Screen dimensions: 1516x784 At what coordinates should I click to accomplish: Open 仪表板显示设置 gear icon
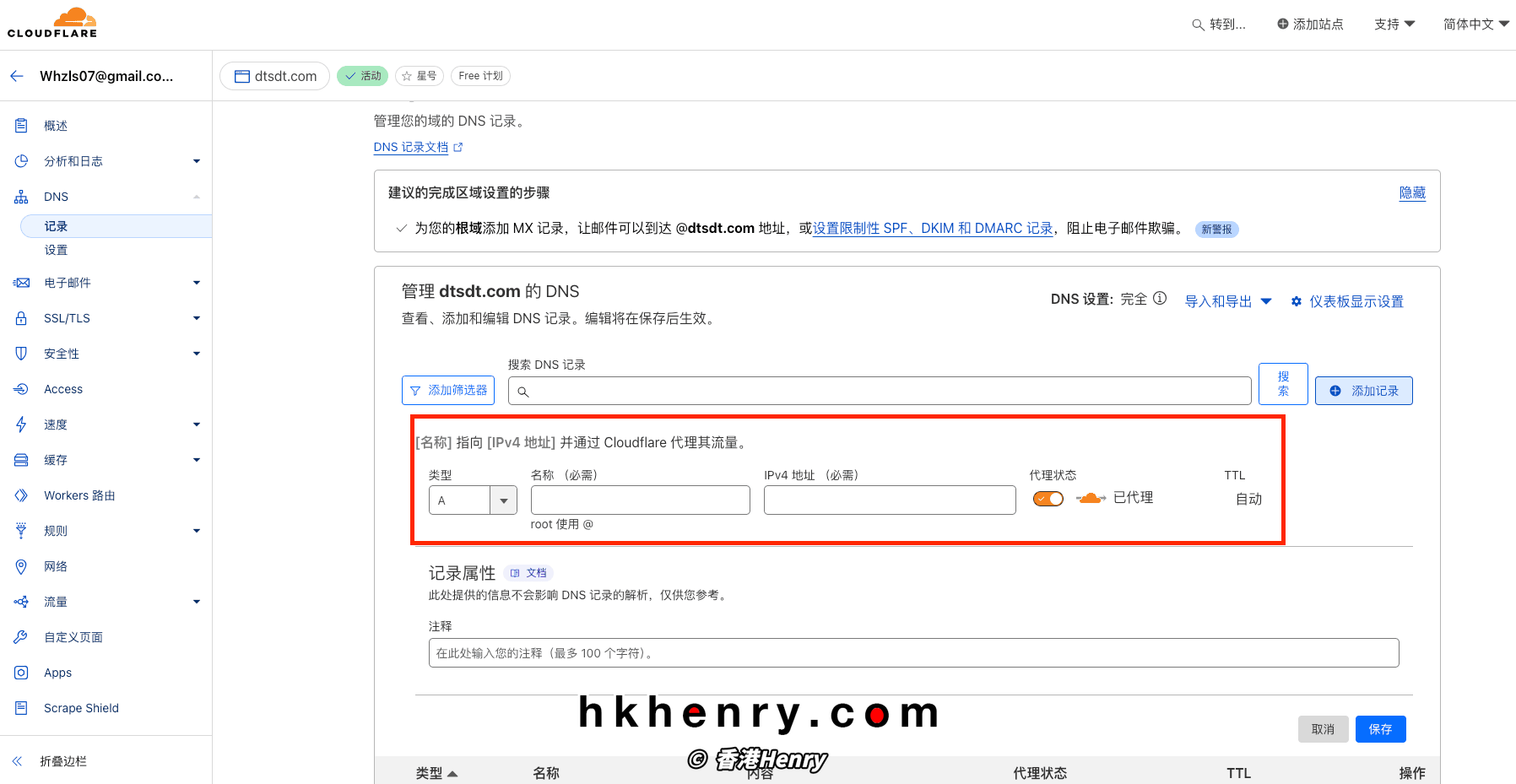(1297, 301)
